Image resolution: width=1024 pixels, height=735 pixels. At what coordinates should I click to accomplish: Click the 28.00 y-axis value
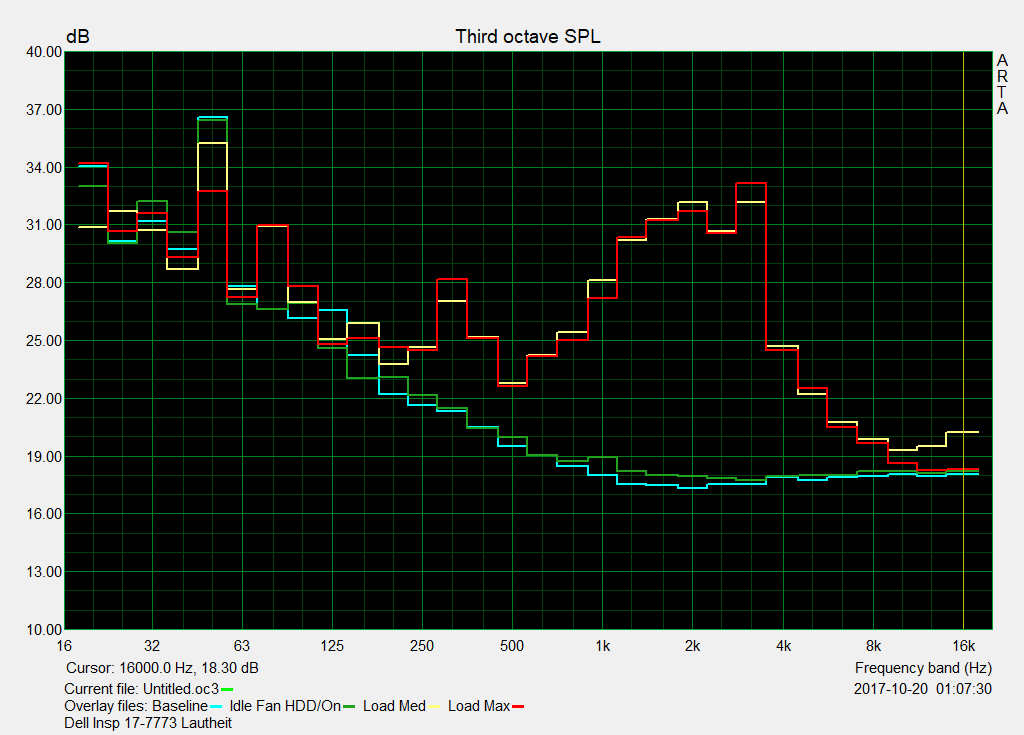44,283
